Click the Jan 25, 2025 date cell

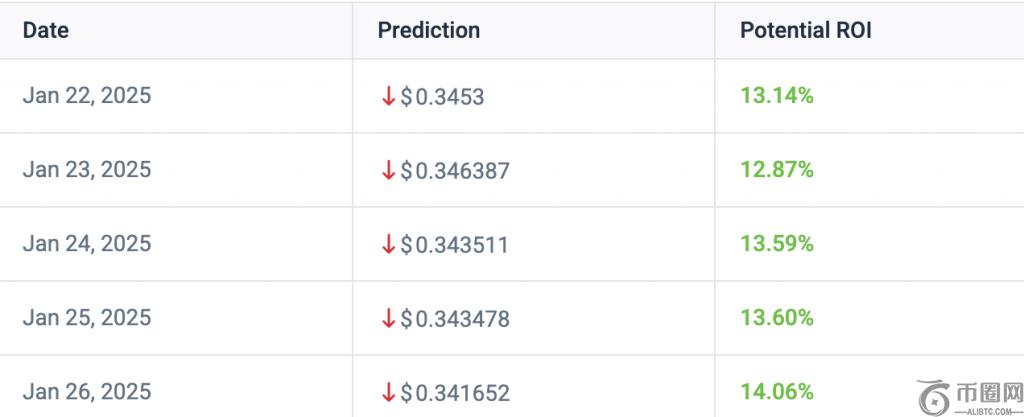pos(87,318)
